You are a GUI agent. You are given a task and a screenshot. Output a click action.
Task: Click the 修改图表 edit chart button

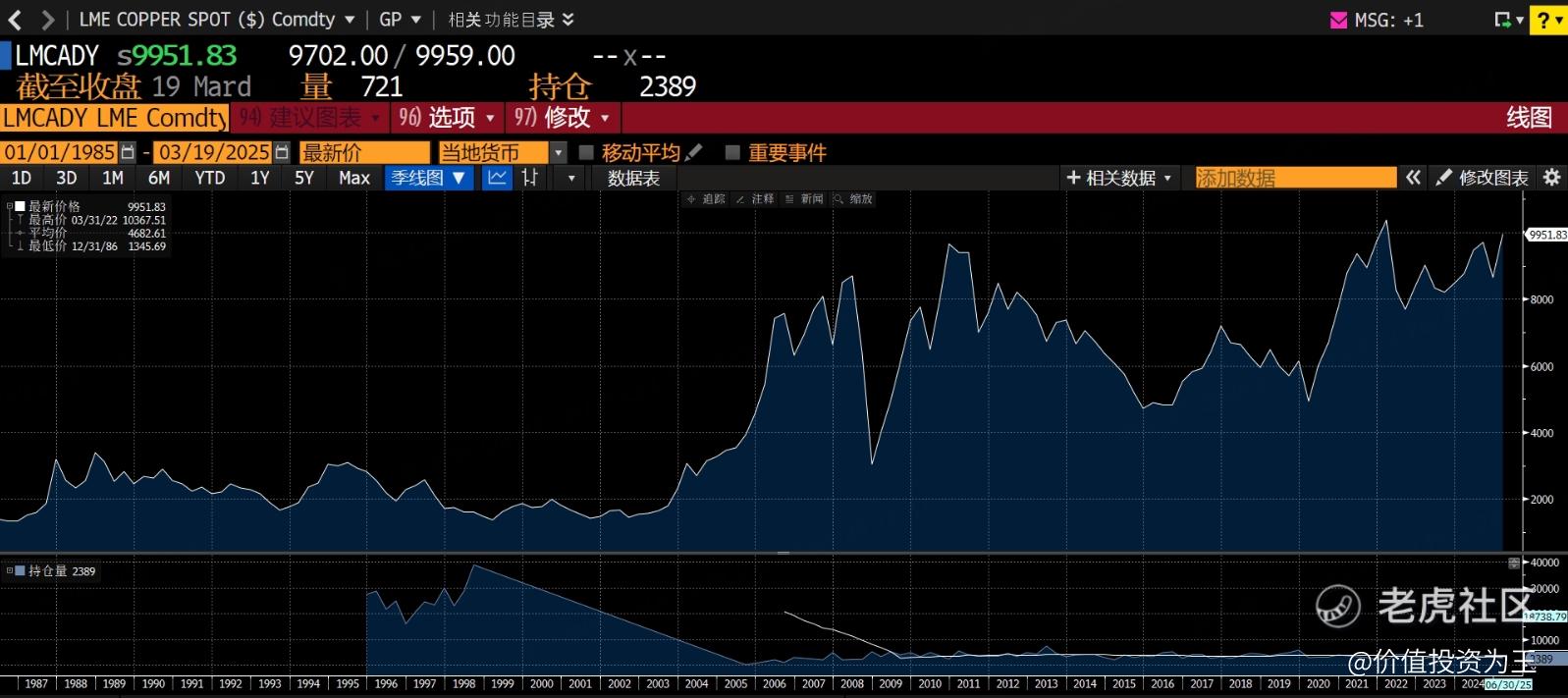pos(1483,178)
